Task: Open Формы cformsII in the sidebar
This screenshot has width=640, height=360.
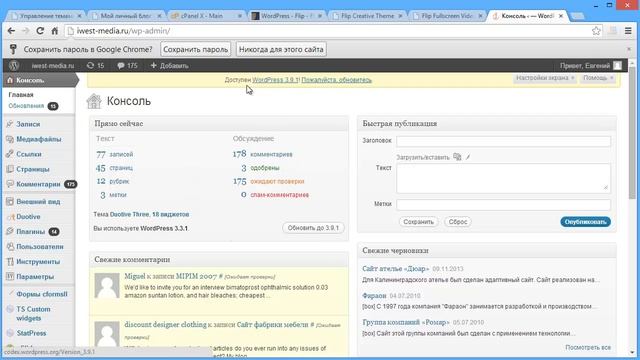Action: point(42,294)
